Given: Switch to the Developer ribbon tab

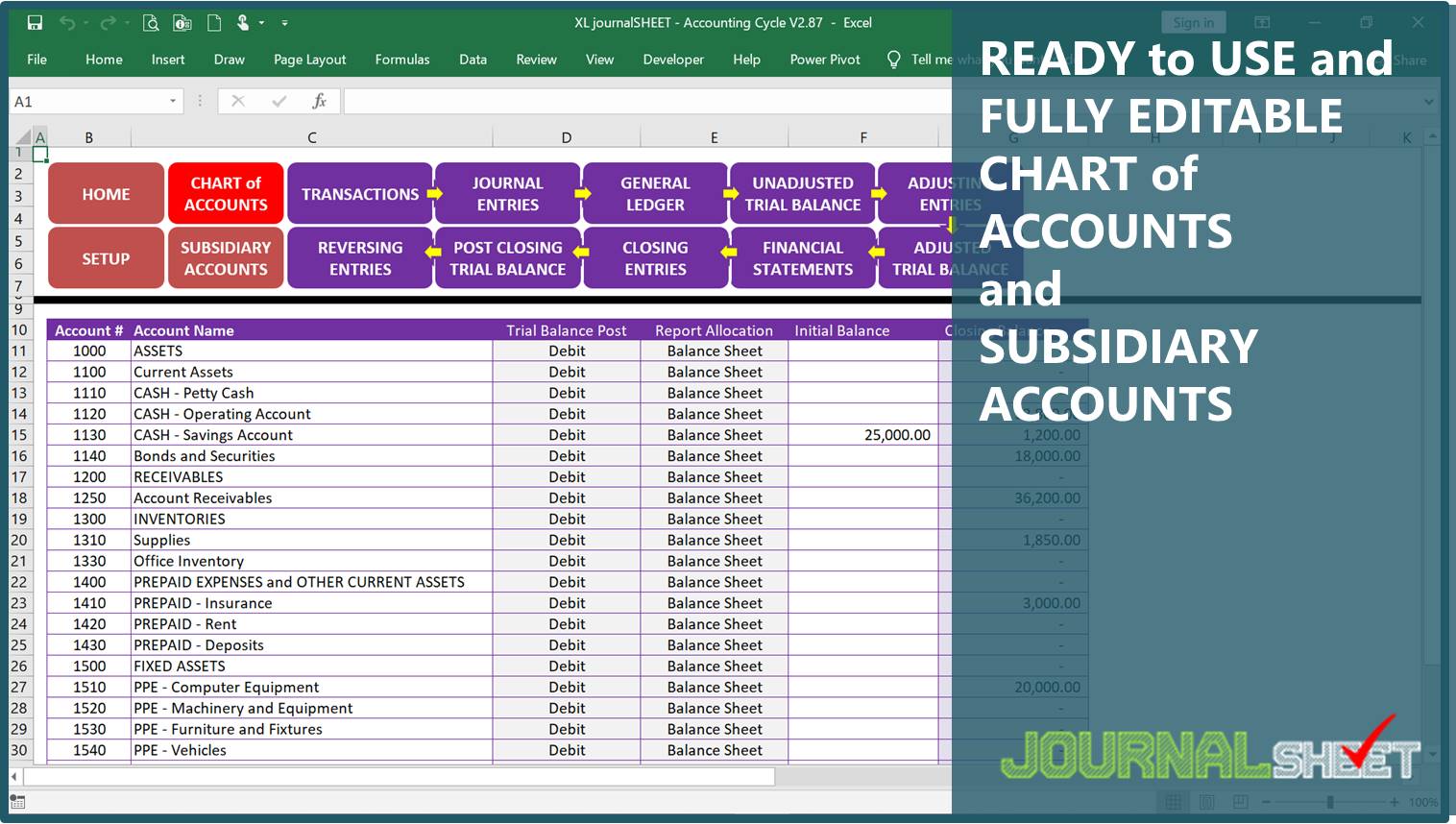Looking at the screenshot, I should tap(673, 60).
